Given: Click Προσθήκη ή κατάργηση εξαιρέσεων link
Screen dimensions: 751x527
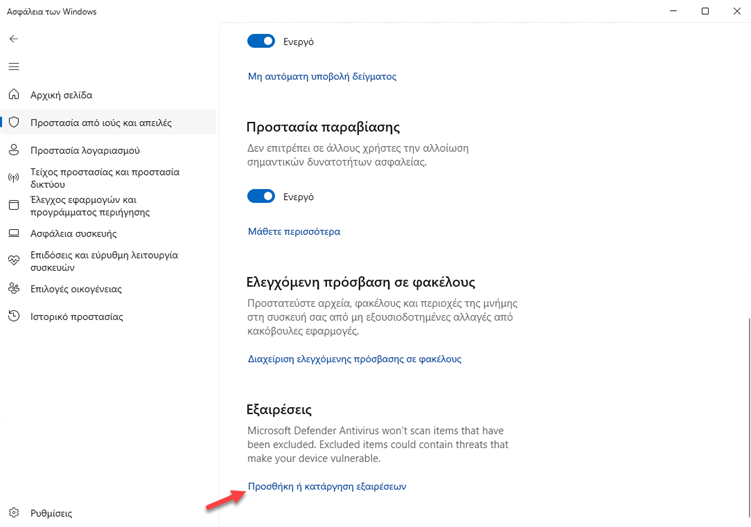Looking at the screenshot, I should coord(327,487).
